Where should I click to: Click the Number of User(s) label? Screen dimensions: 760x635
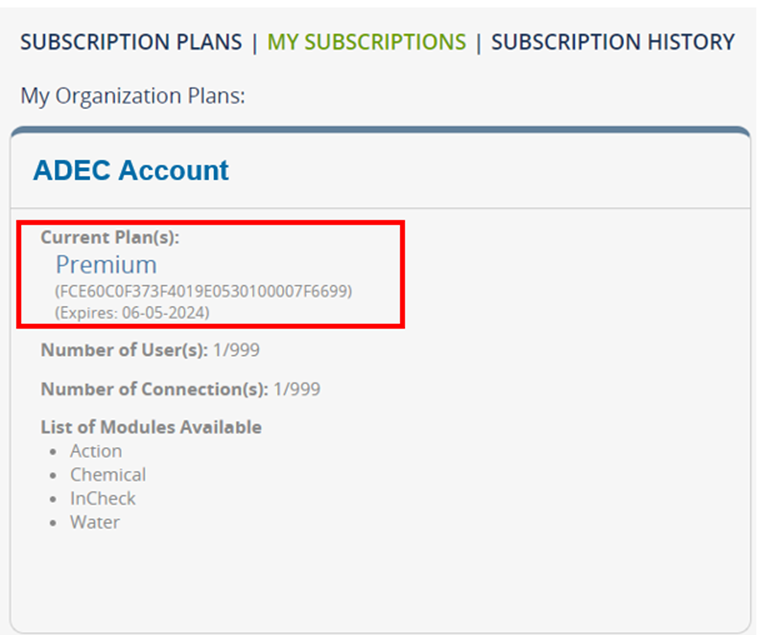[x=124, y=351]
